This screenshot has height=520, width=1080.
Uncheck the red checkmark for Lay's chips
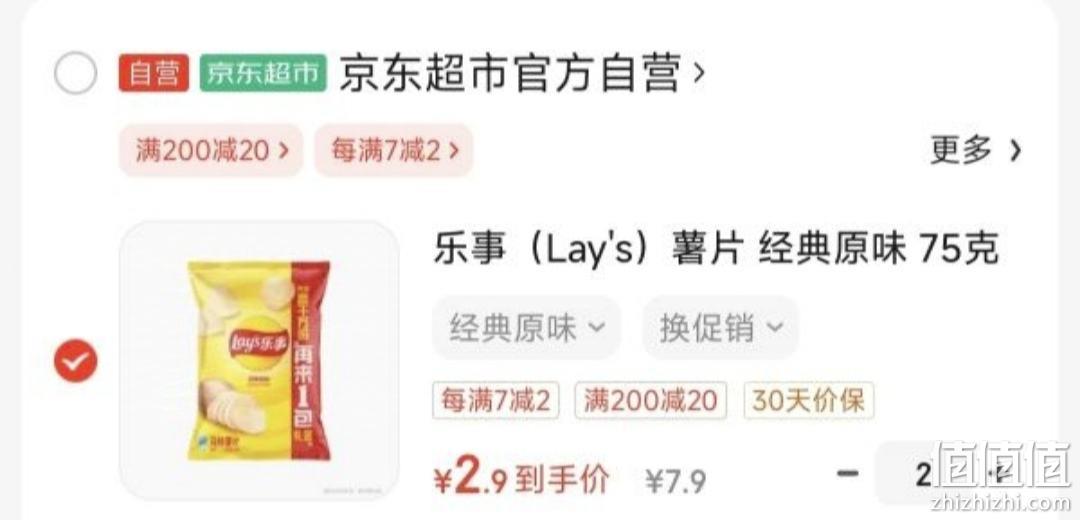click(76, 361)
